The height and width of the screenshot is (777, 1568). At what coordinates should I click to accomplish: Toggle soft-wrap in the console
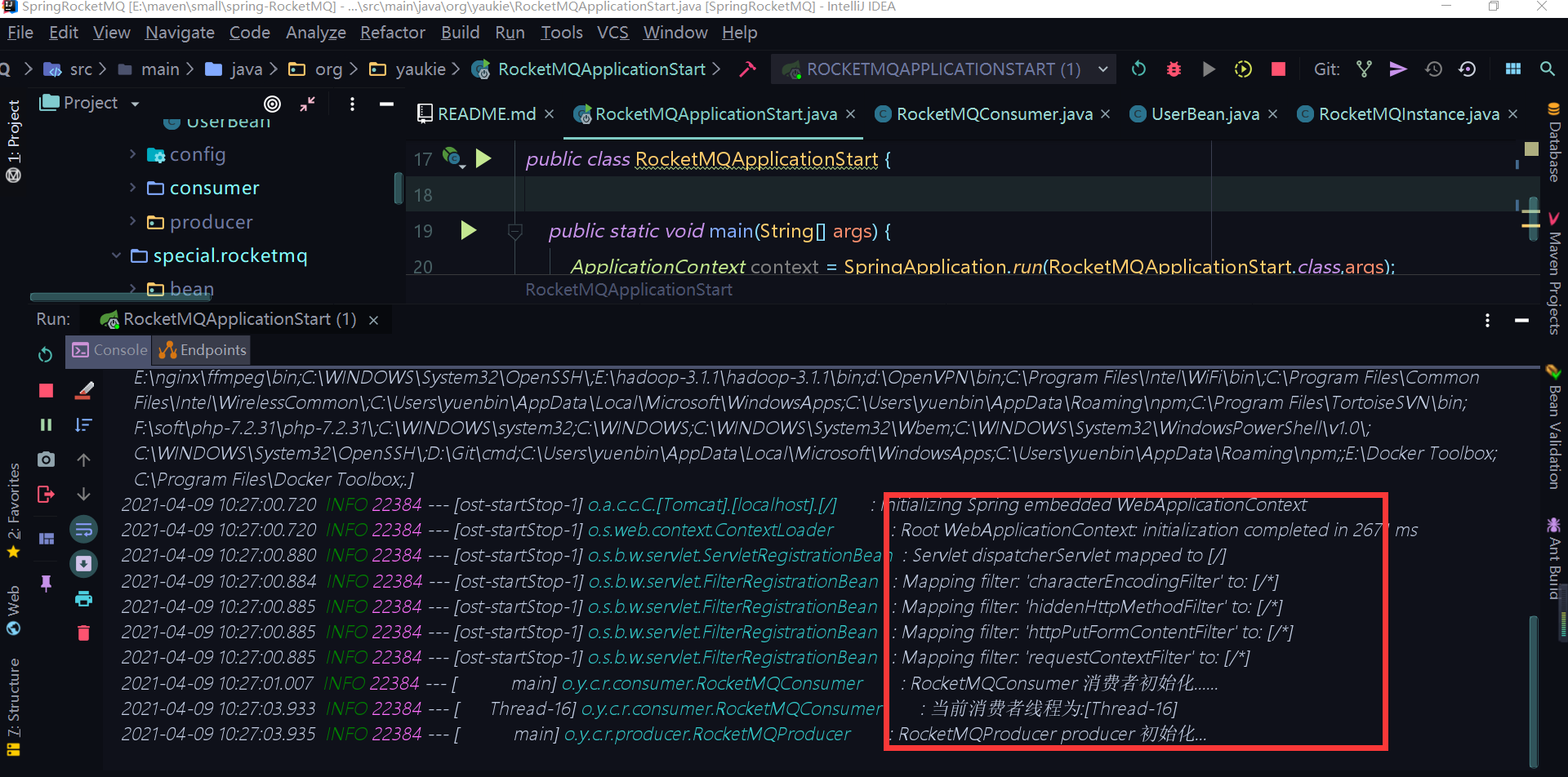(83, 530)
